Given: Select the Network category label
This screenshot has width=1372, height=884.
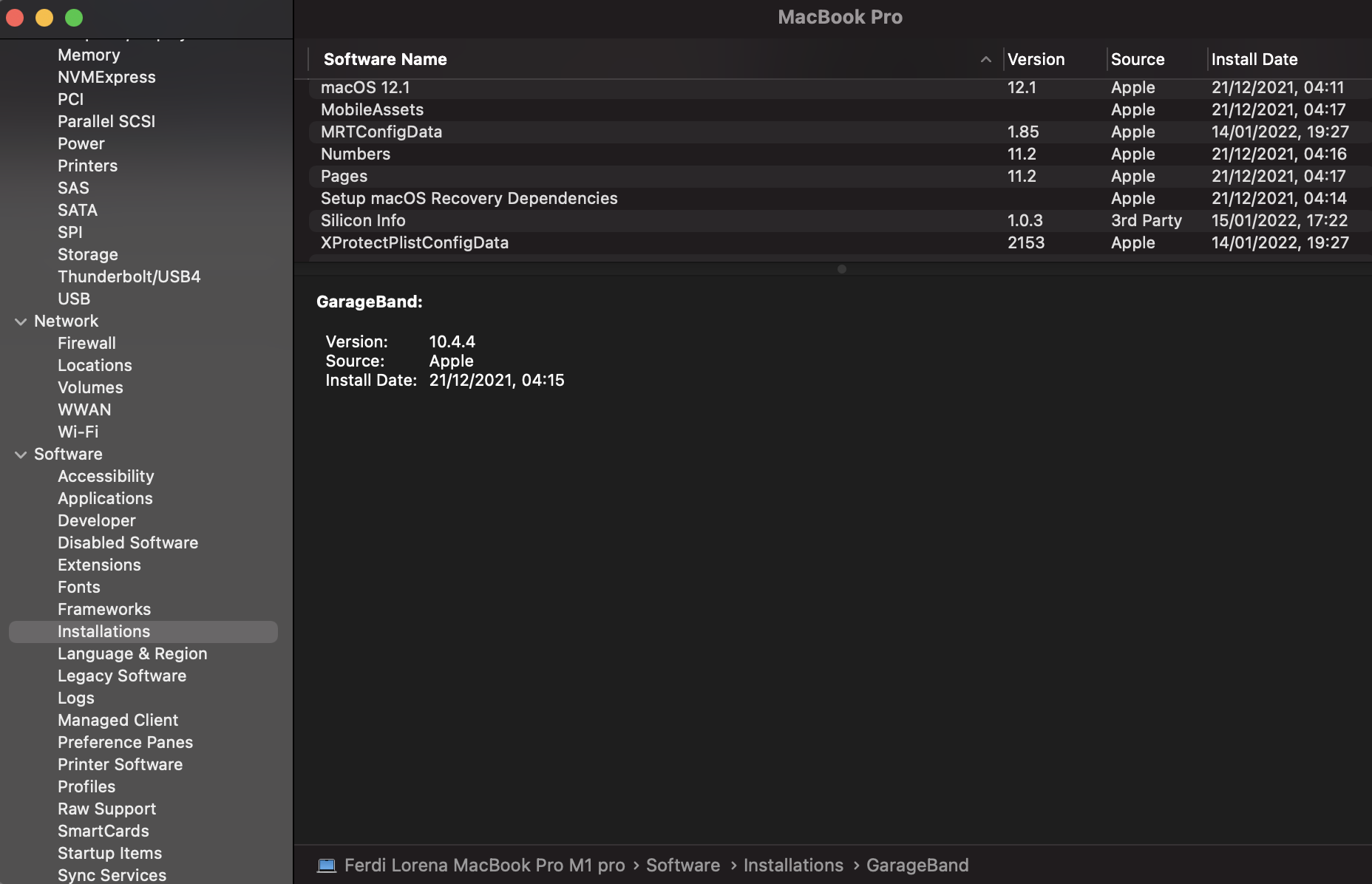Looking at the screenshot, I should click(66, 322).
